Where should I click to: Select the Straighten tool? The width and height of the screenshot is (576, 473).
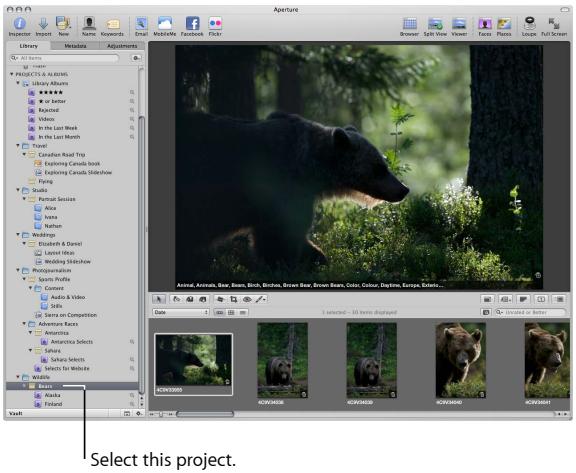point(220,300)
